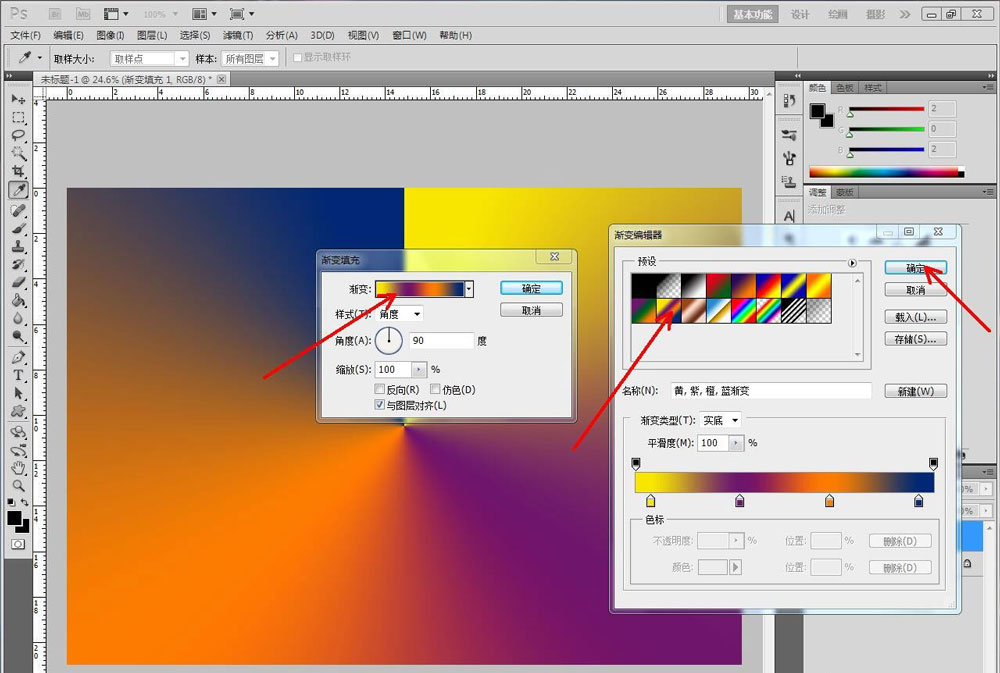Open the 文件(F) menu

[x=26, y=35]
